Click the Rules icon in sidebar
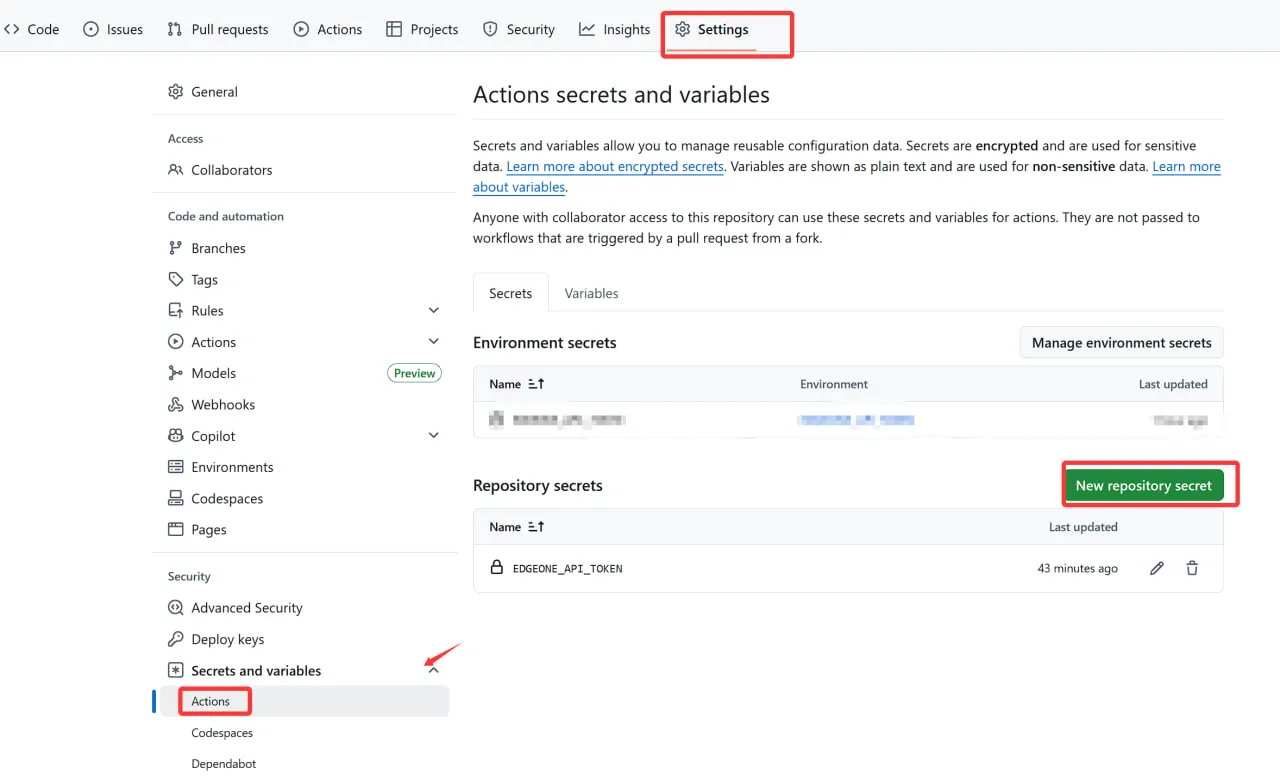 176,310
